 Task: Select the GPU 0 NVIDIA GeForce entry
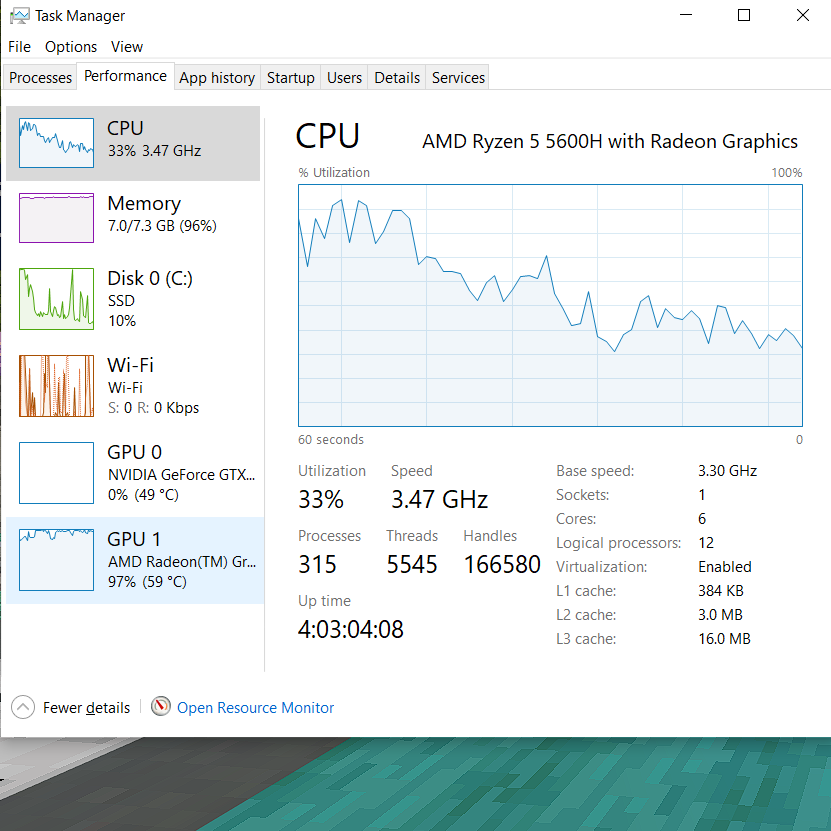pyautogui.click(x=134, y=473)
